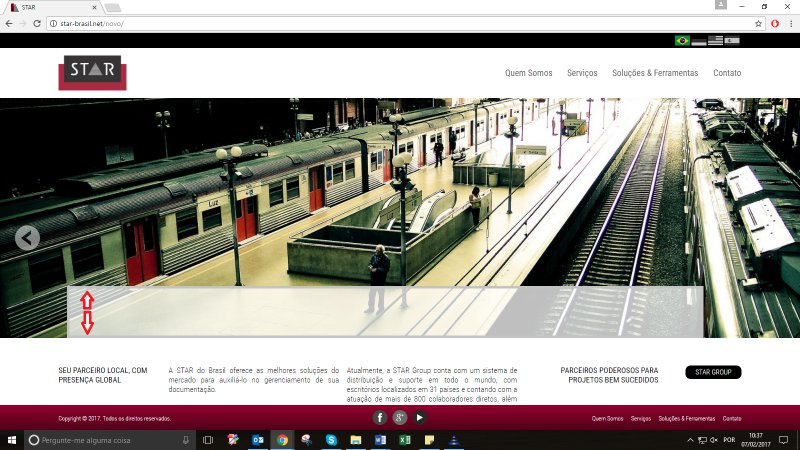Click the YouTube play icon in the footer
This screenshot has height=450, width=800.
[420, 417]
